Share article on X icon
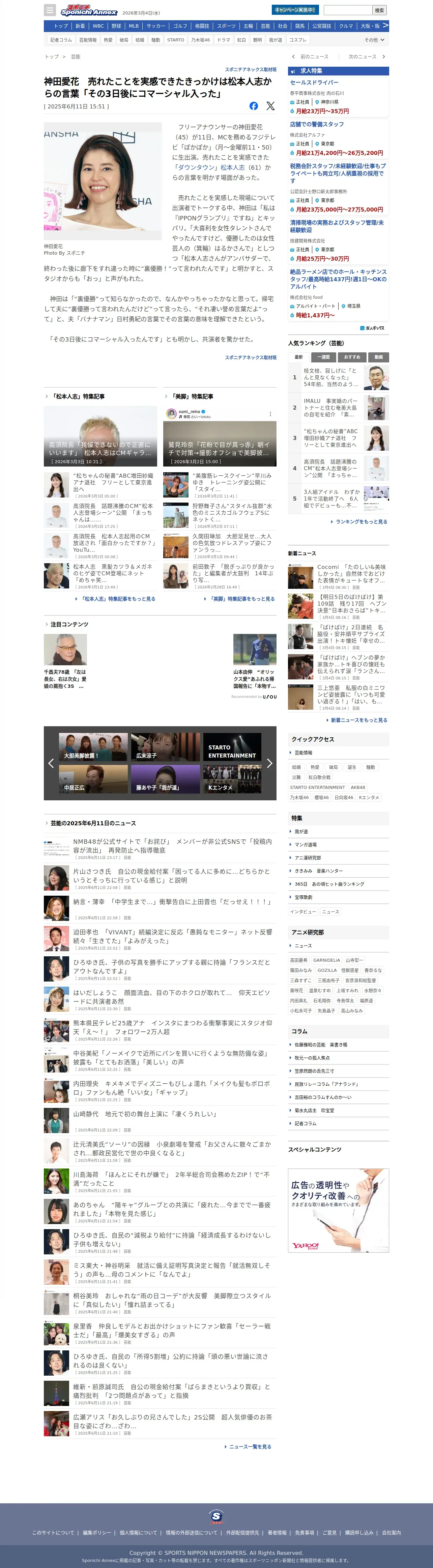The width and height of the screenshot is (433, 1568). tap(270, 106)
